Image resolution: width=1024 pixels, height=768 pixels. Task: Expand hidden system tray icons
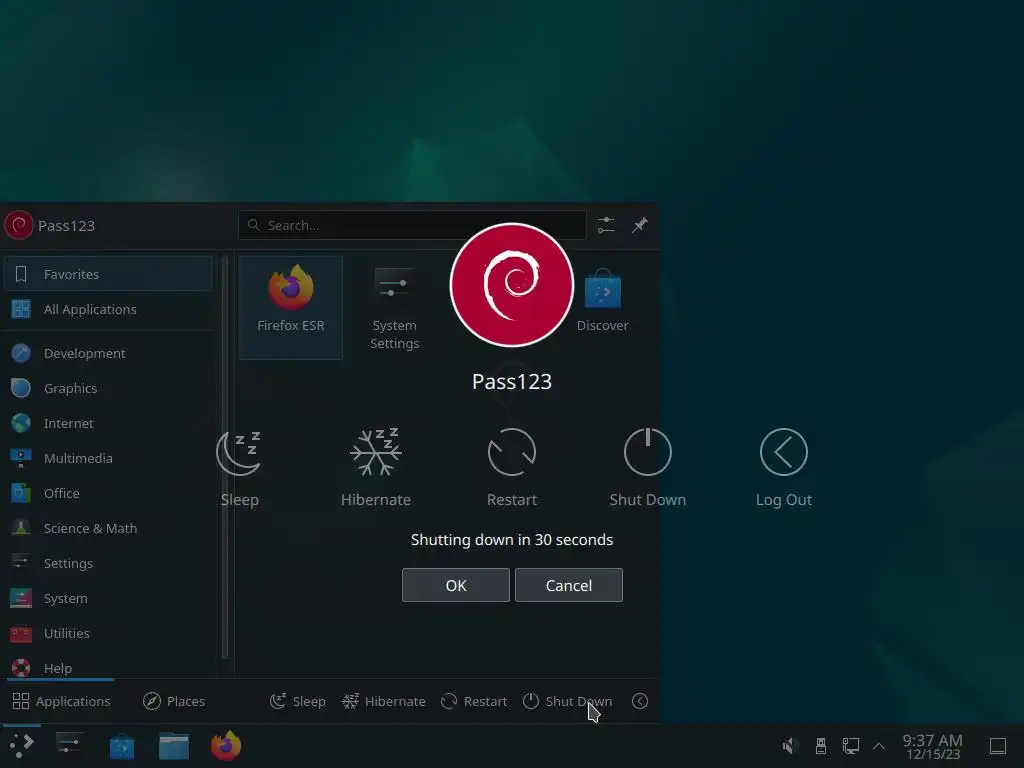pyautogui.click(x=879, y=746)
